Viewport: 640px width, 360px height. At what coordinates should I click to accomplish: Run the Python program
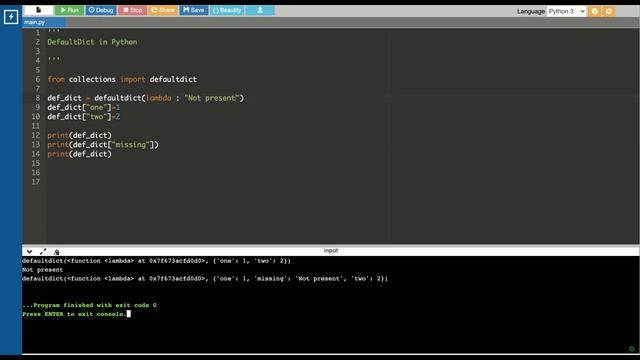point(69,10)
